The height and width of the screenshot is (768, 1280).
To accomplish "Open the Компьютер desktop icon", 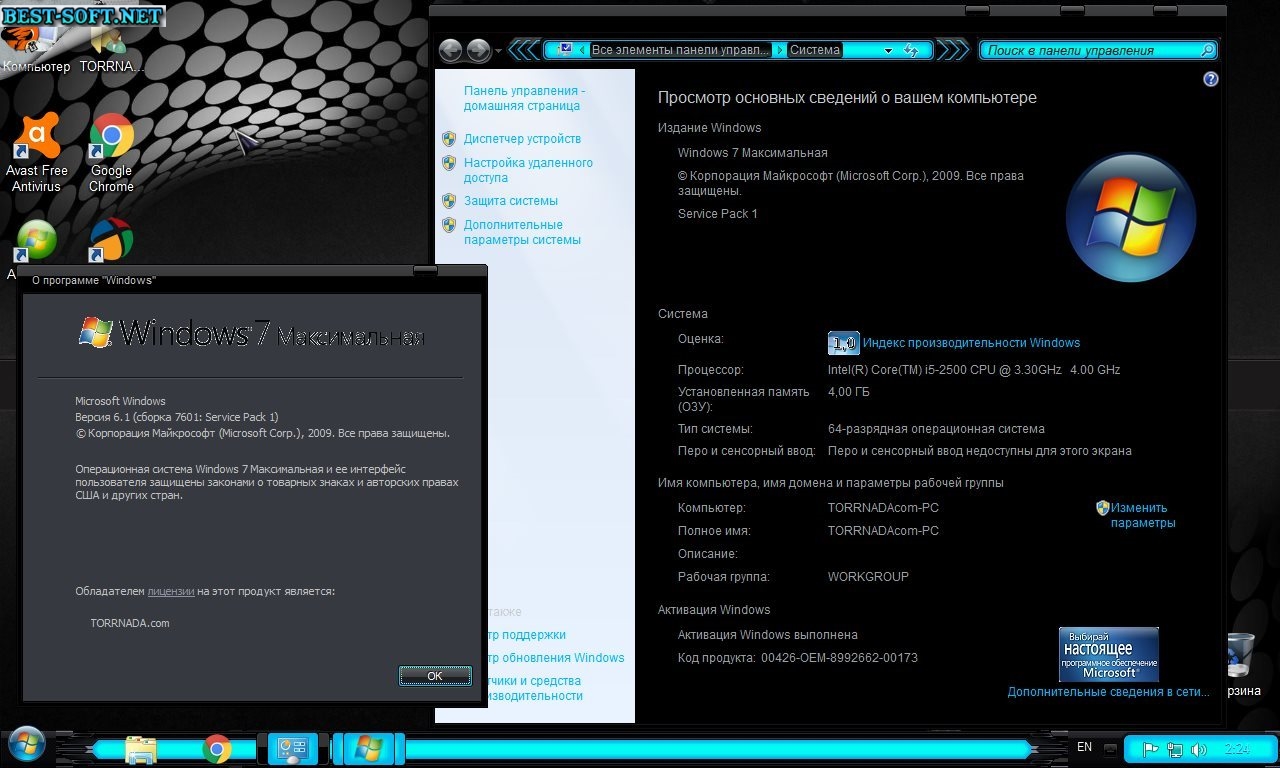I will pos(36,48).
